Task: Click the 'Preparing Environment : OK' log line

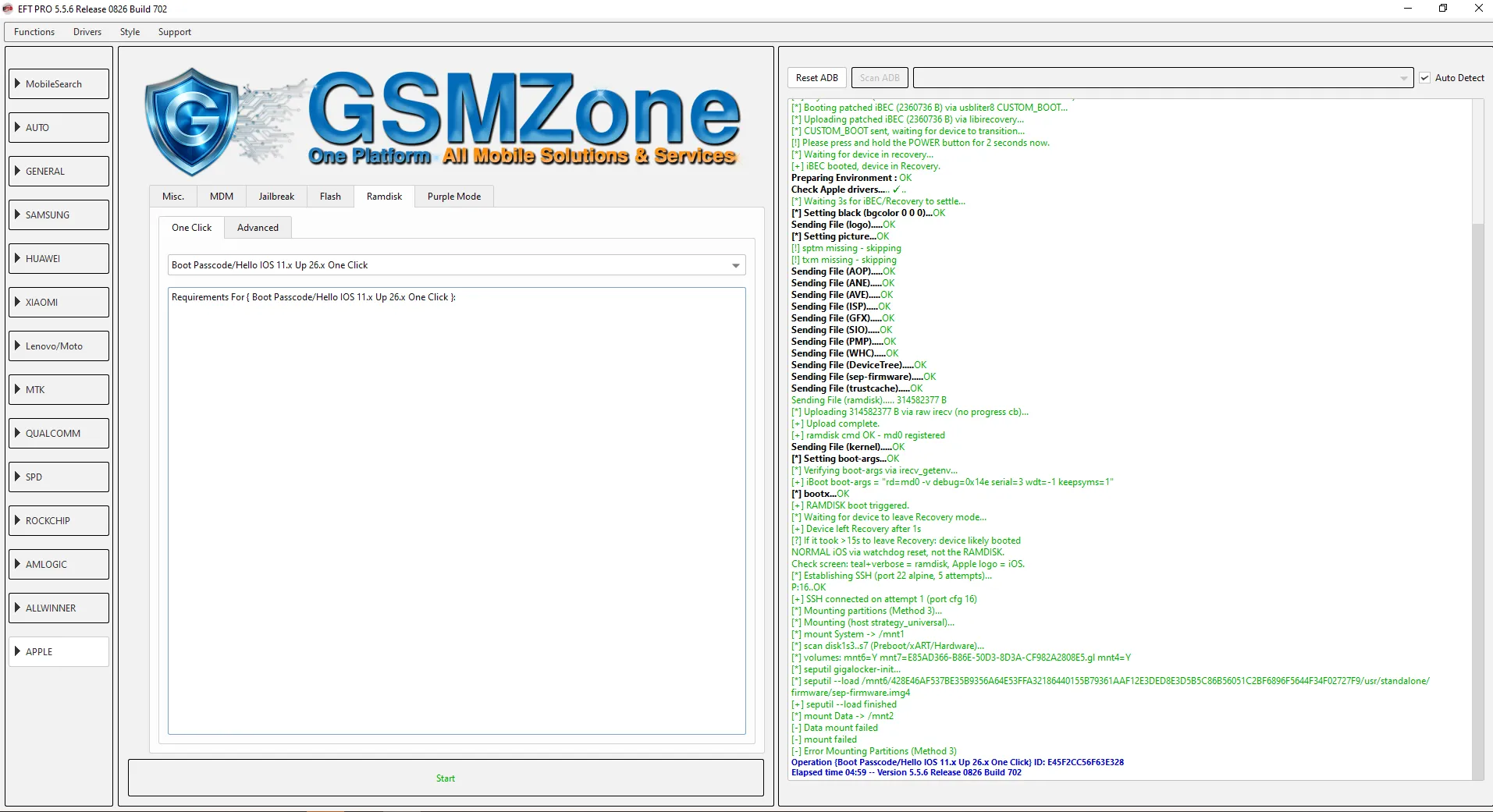Action: (851, 178)
